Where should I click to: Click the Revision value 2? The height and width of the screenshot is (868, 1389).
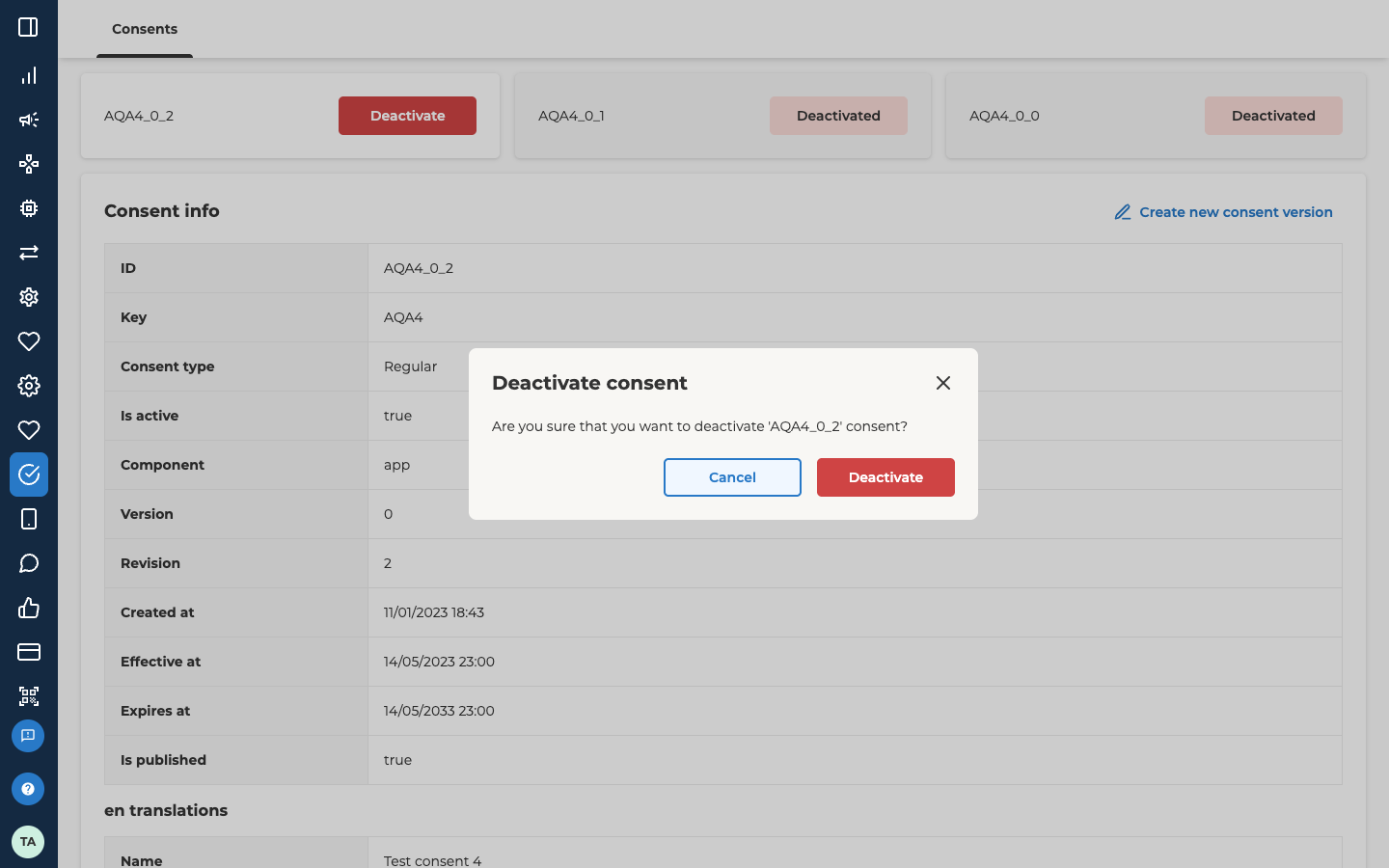click(x=388, y=563)
